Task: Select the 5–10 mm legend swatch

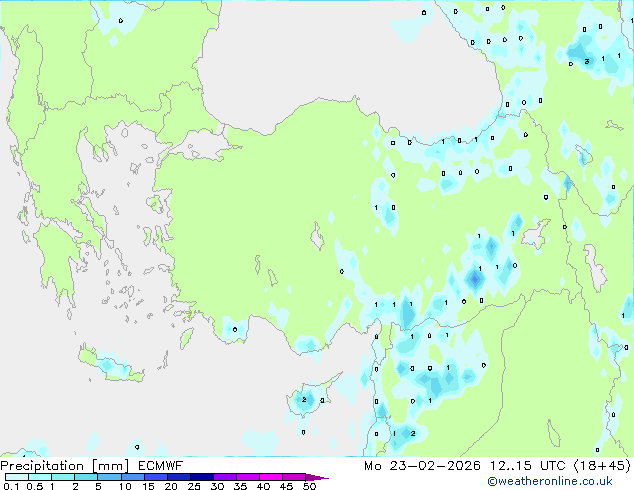Action: pos(109,477)
